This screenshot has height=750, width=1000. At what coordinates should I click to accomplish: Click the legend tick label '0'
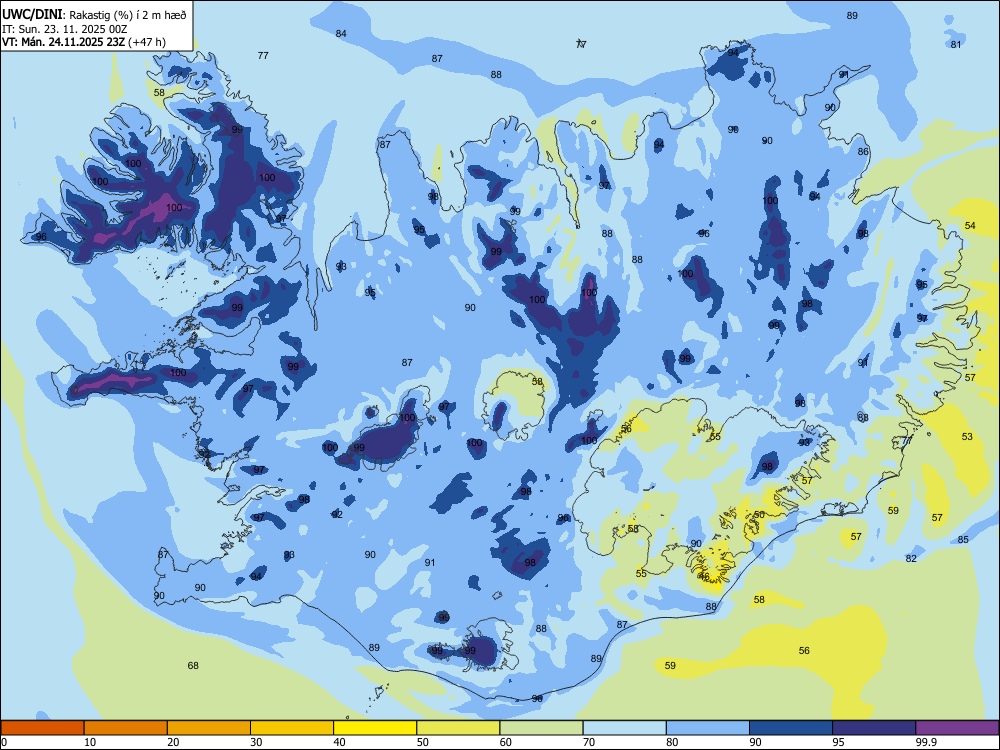4,742
